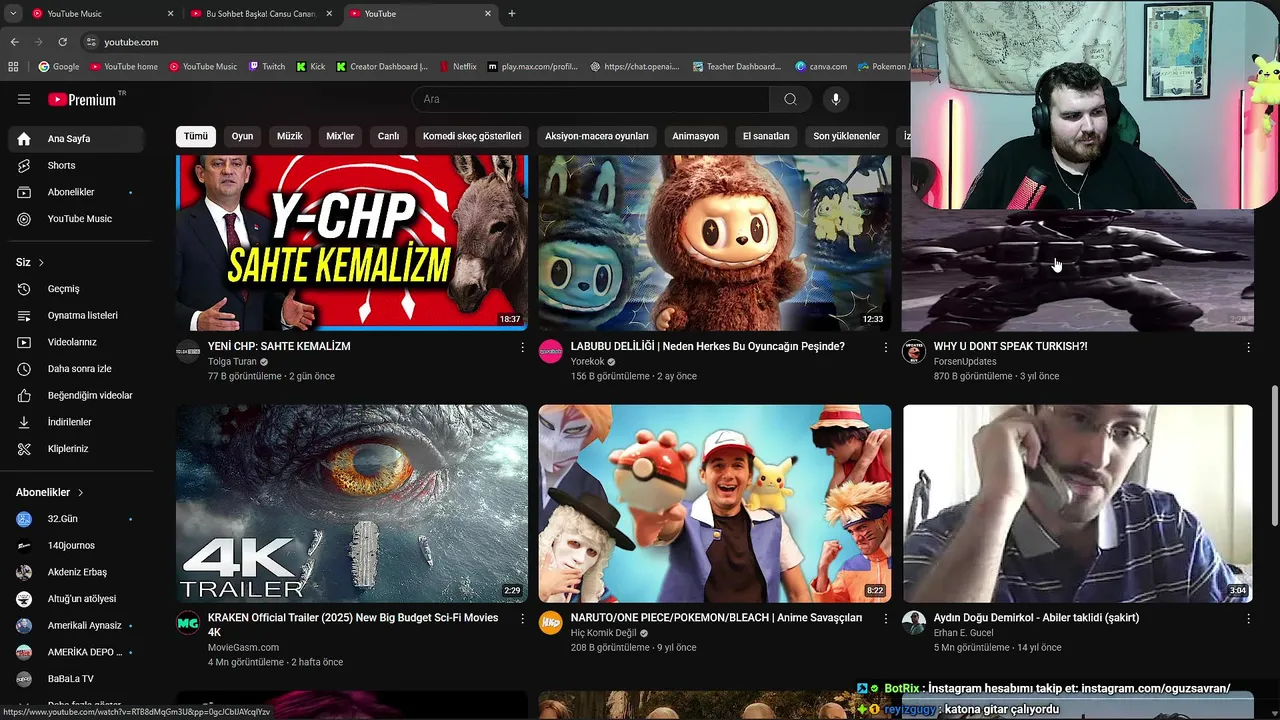This screenshot has height=720, width=1280.
Task: Play the KRAKEN 4K trailer thumbnail
Action: 352,503
